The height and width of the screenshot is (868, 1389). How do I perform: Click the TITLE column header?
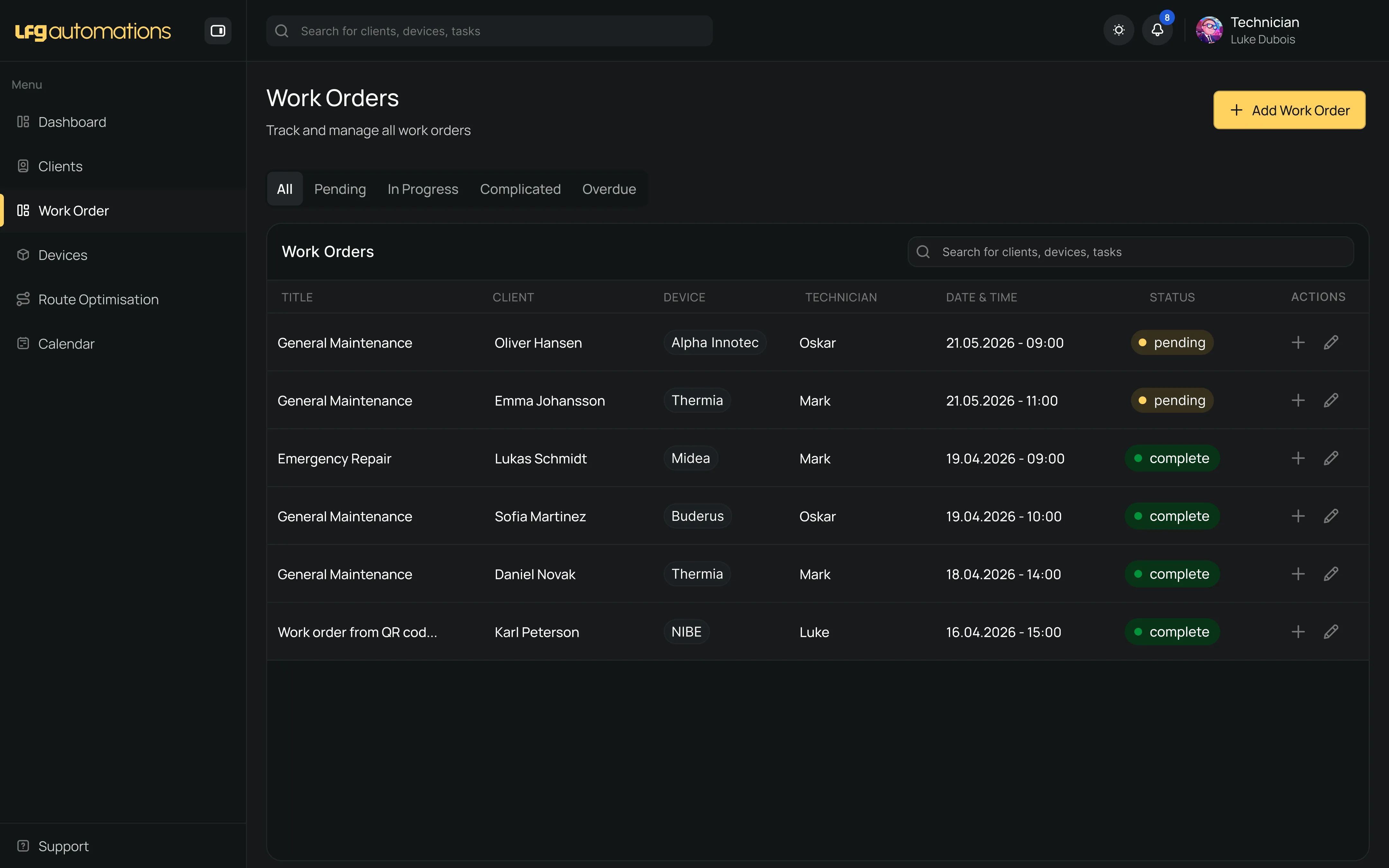tap(297, 297)
